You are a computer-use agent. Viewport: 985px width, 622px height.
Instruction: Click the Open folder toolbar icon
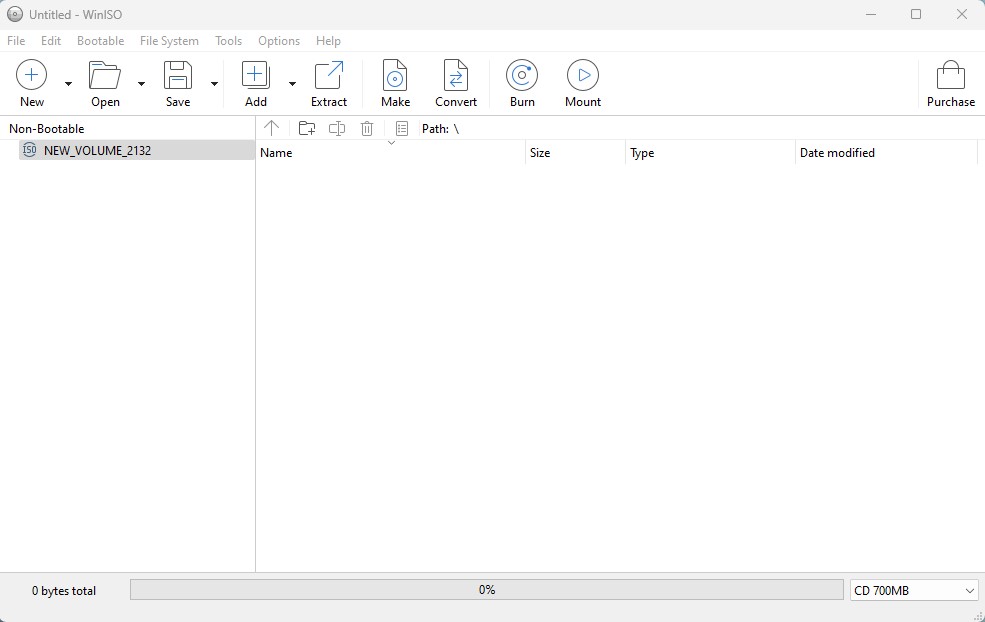[x=105, y=75]
